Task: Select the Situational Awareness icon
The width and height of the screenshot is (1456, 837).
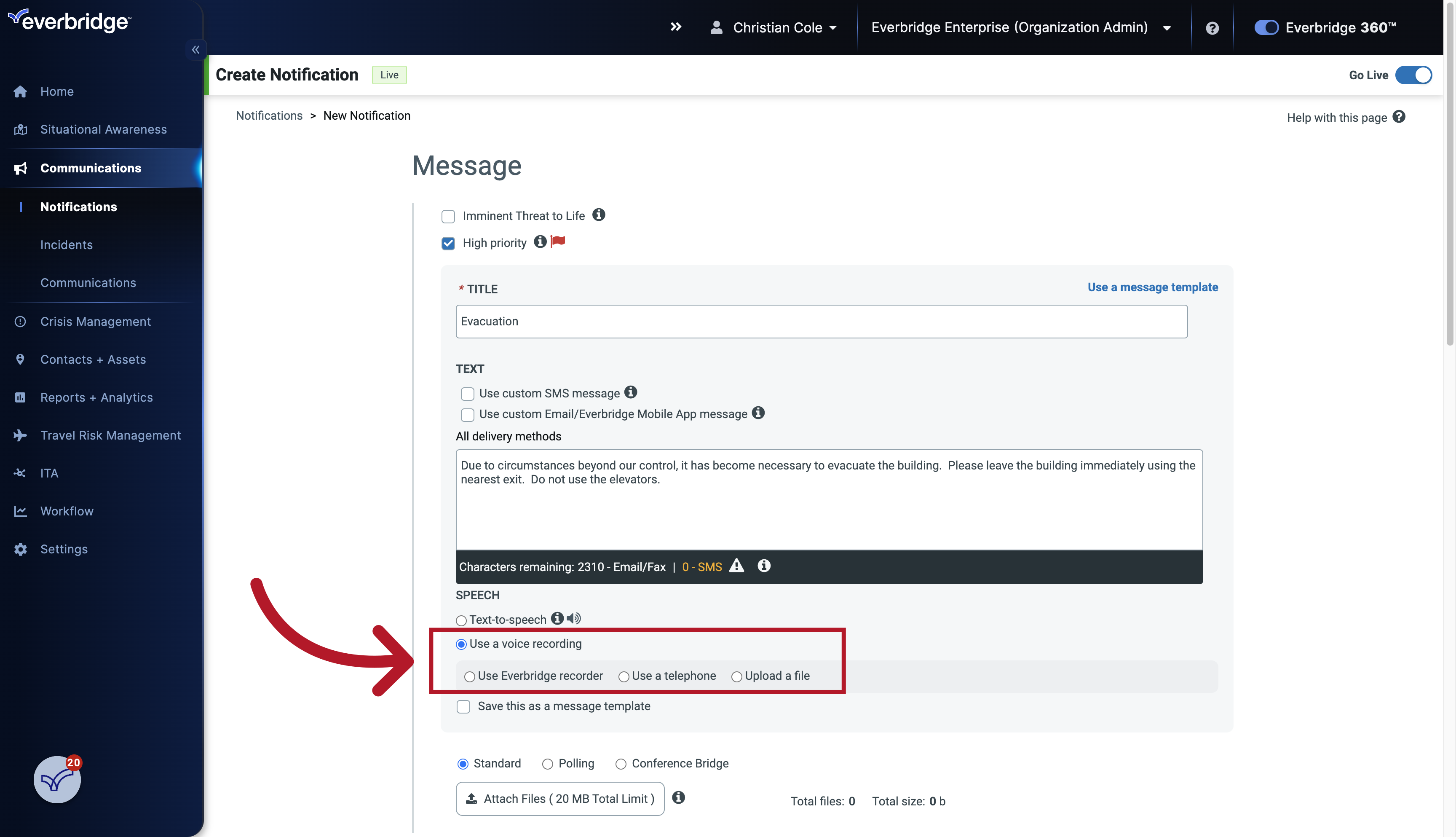Action: tap(20, 129)
